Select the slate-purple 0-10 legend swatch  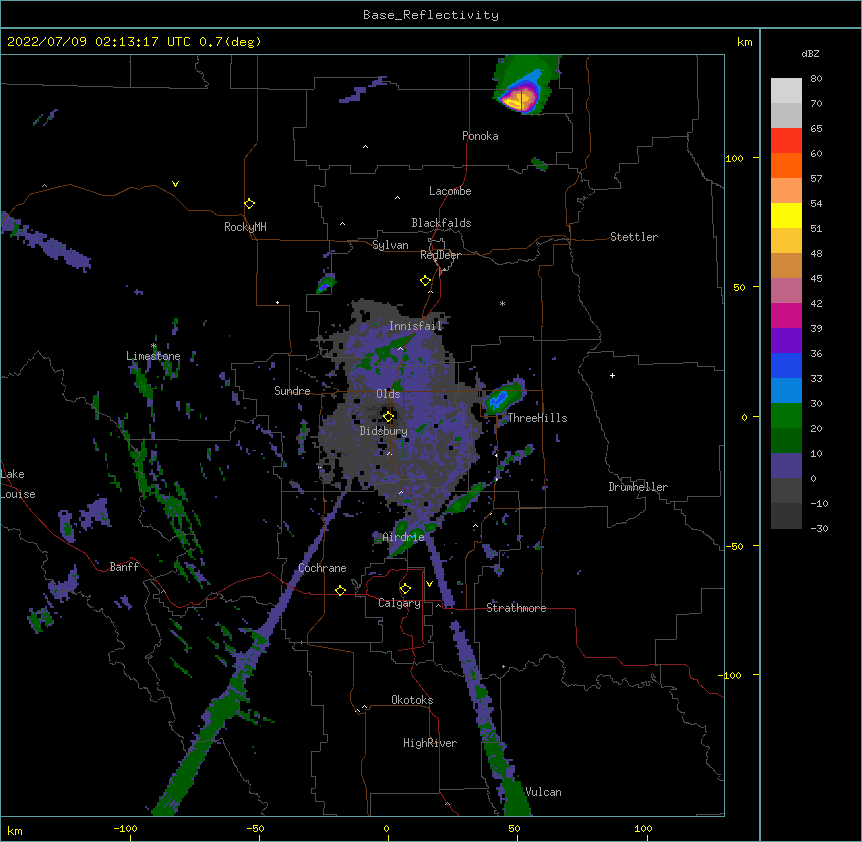click(x=786, y=466)
